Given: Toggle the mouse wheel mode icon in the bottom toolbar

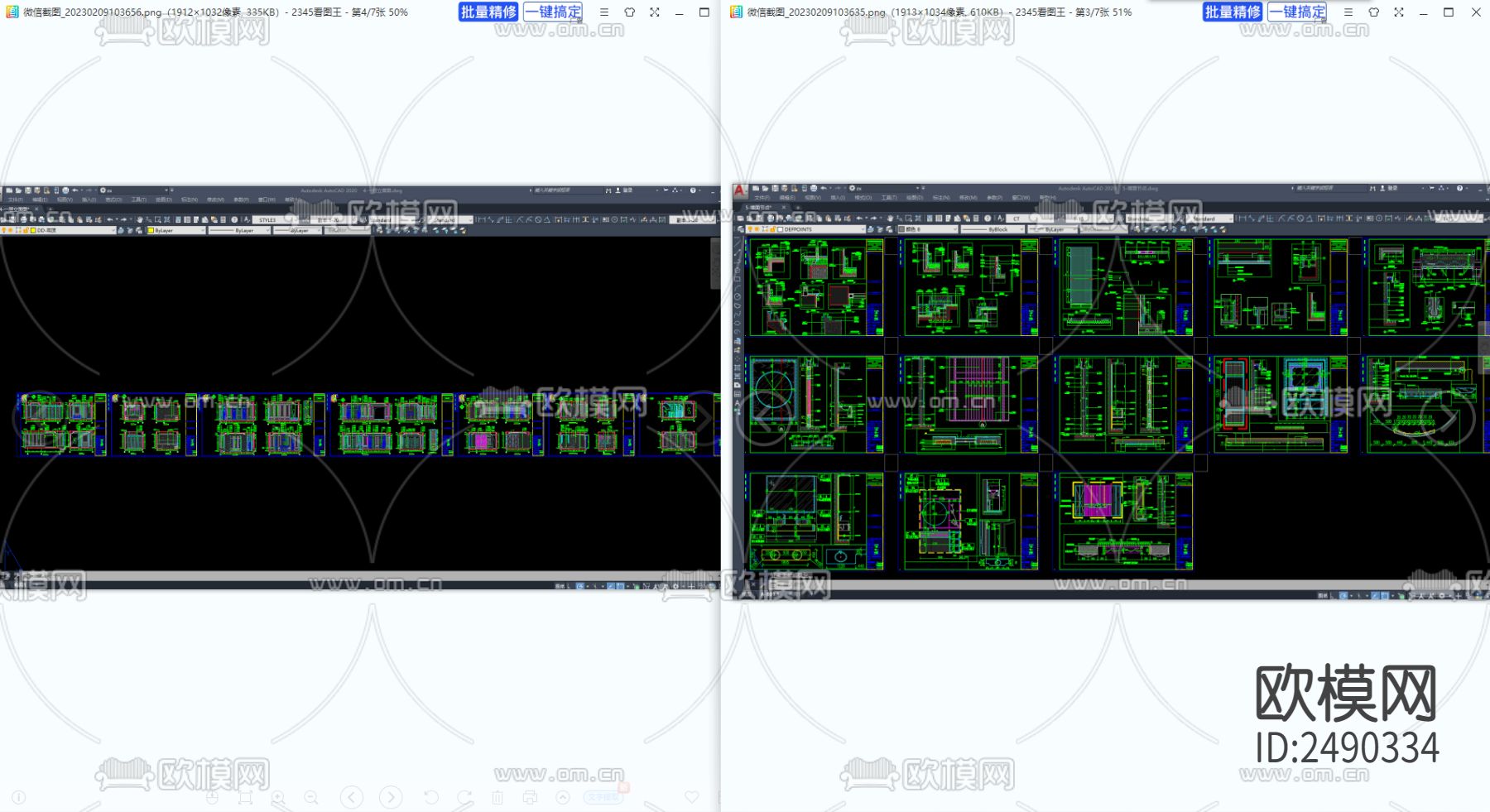Looking at the screenshot, I should tap(212, 797).
